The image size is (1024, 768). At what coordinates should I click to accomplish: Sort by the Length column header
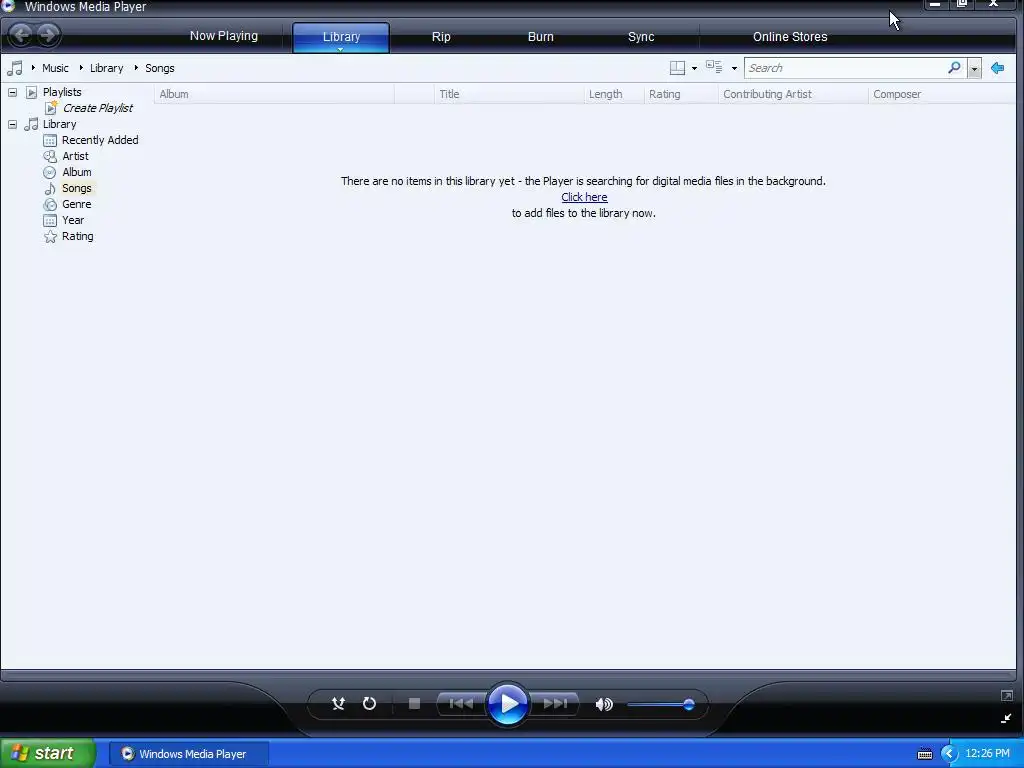(x=614, y=94)
